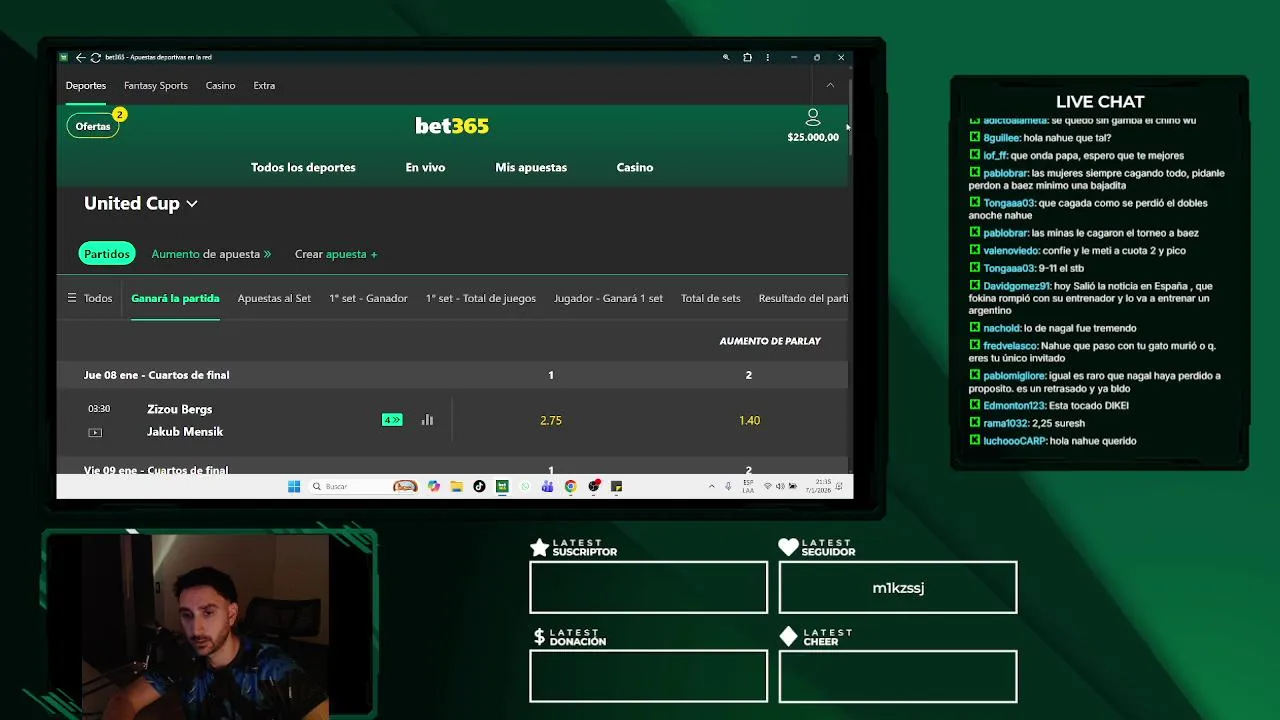The image size is (1280, 720).
Task: Open Copilot from the taskbar
Action: [x=433, y=486]
